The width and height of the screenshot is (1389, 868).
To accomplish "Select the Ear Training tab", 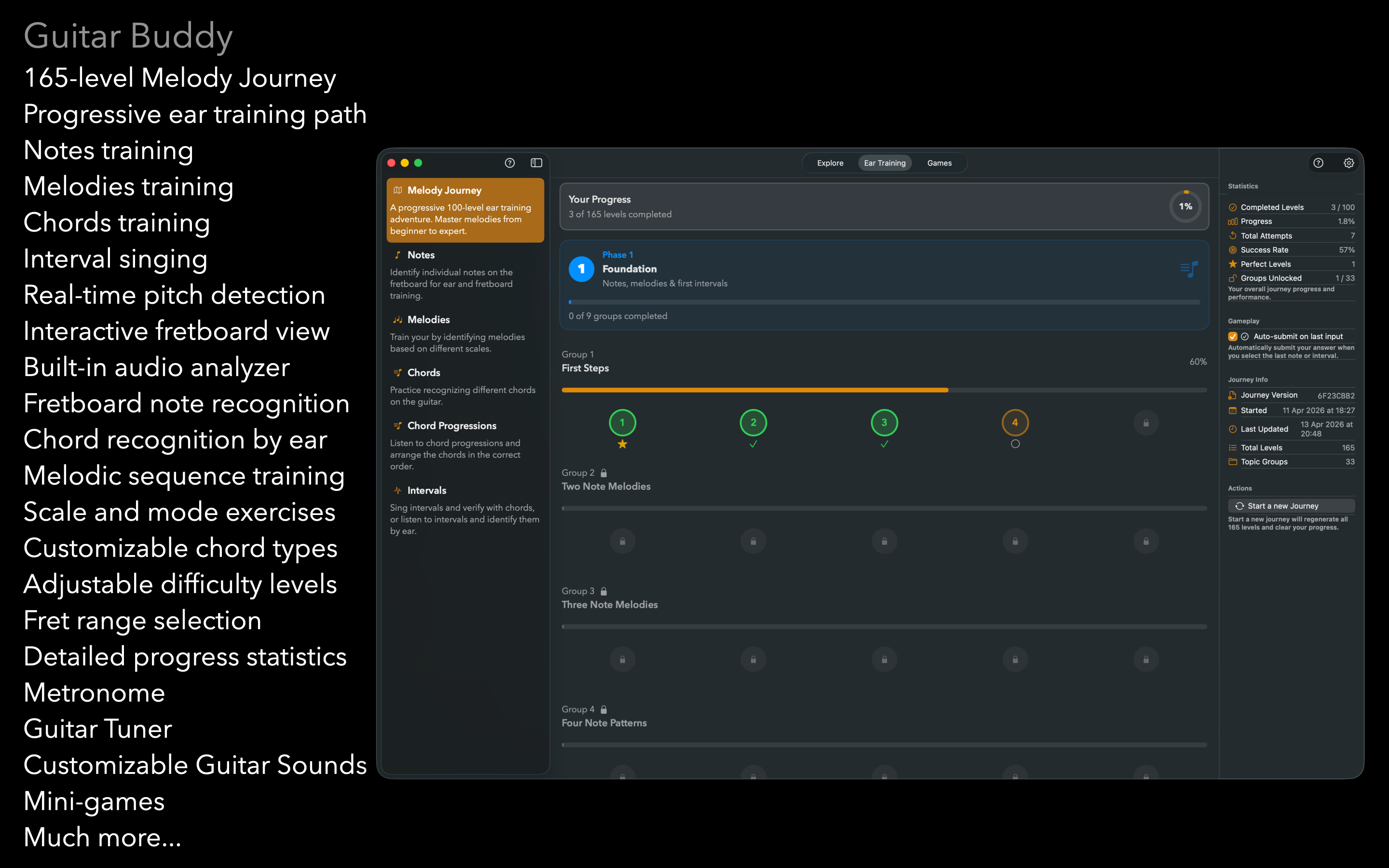I will pyautogui.click(x=885, y=163).
